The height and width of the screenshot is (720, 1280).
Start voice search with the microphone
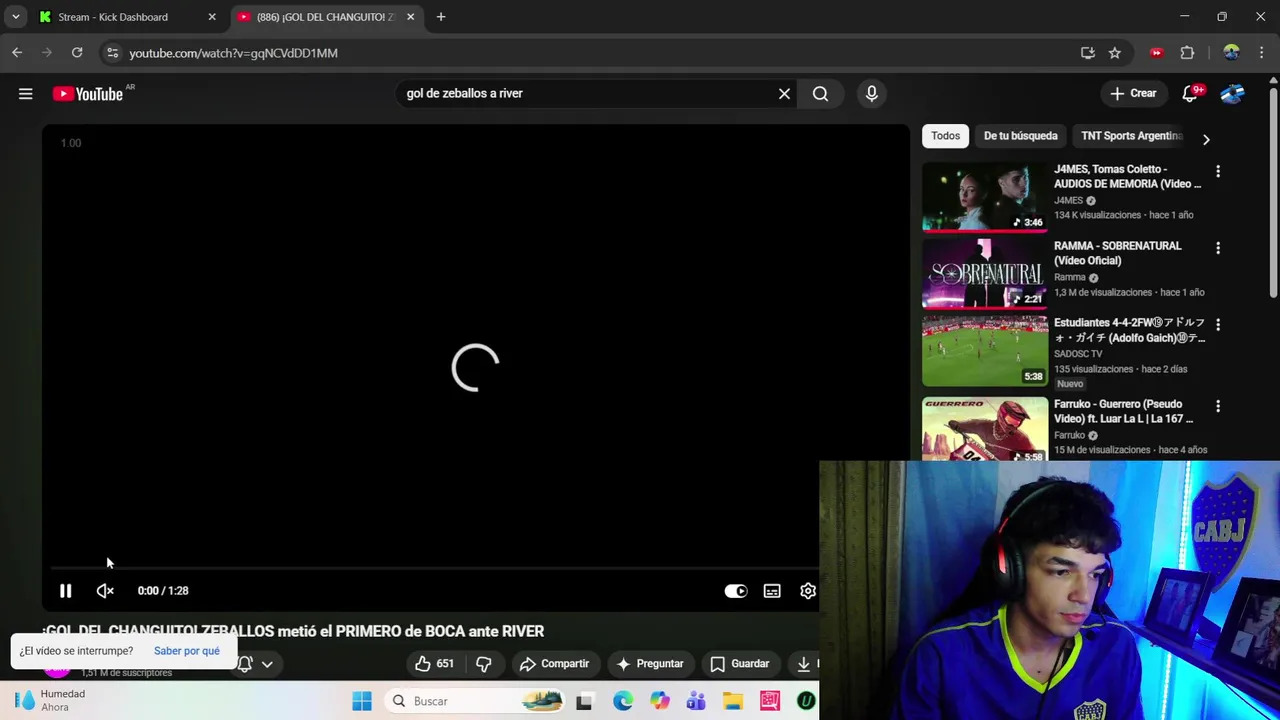coord(872,93)
